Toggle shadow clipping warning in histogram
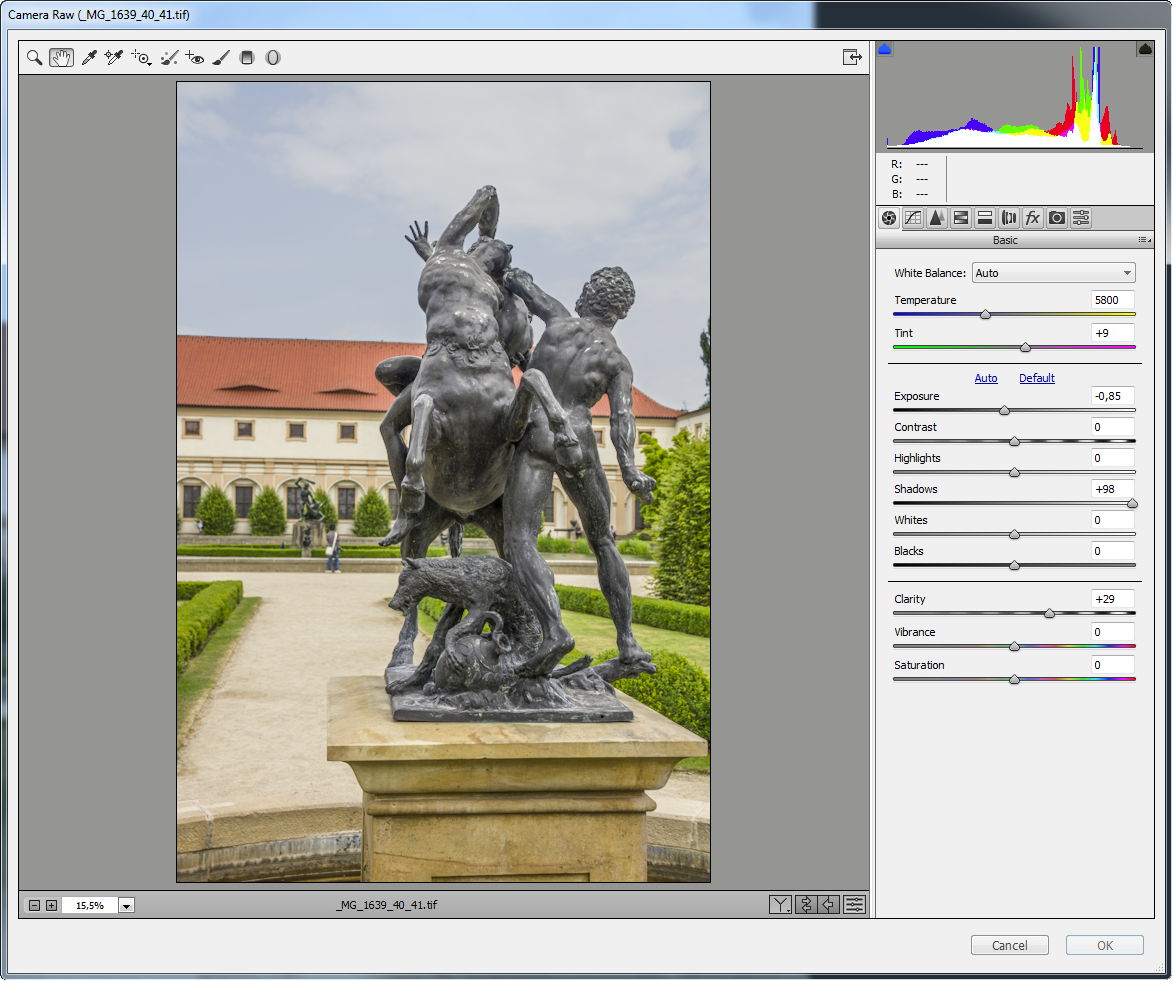 (885, 49)
